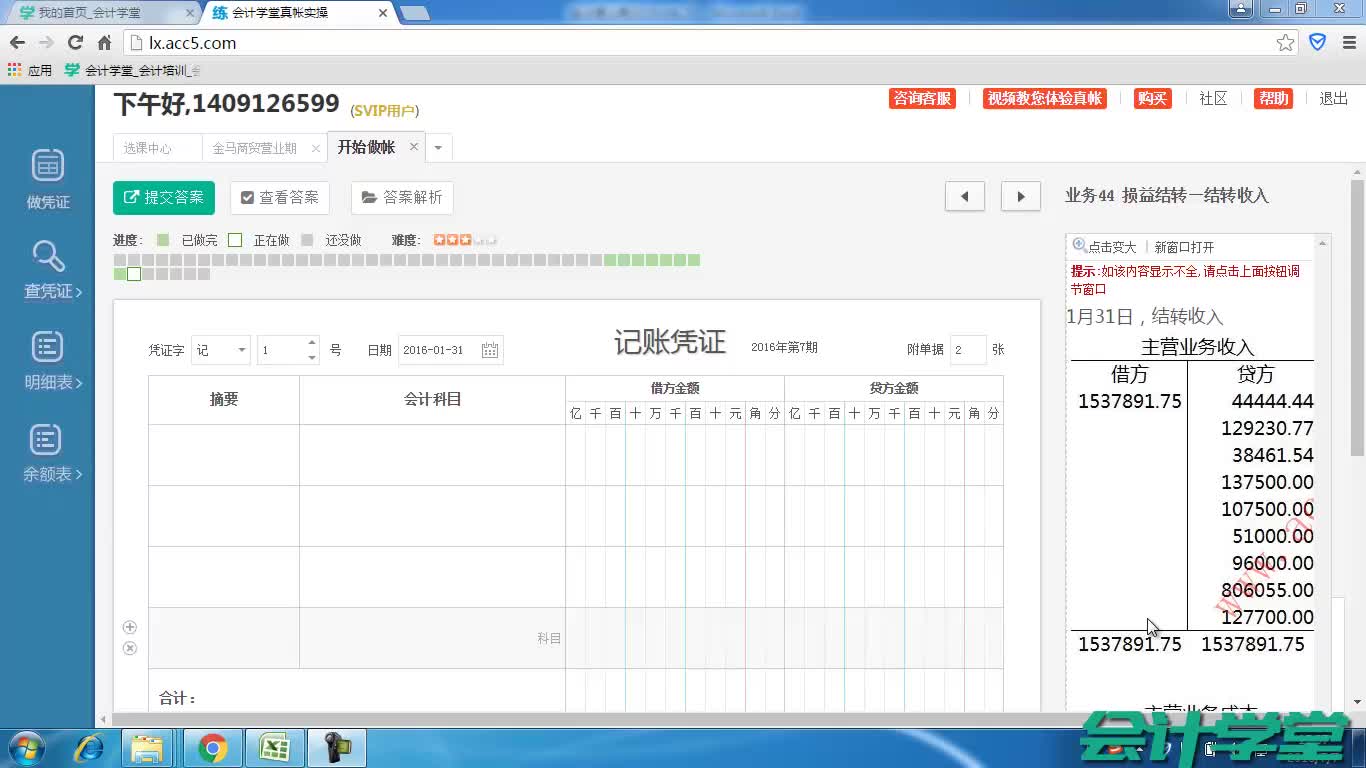The width and height of the screenshot is (1366, 768).
Task: Click the calendar icon in date field
Action: (490, 350)
